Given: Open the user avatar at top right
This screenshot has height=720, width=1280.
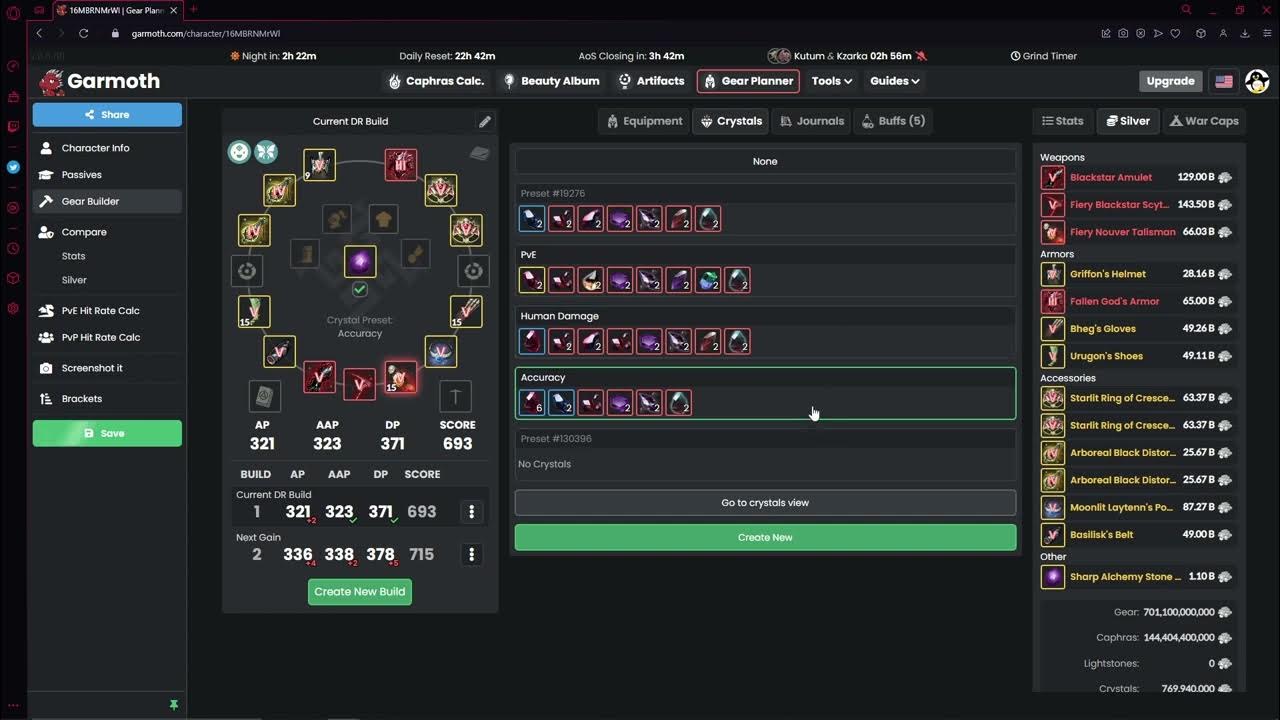Looking at the screenshot, I should [x=1258, y=81].
